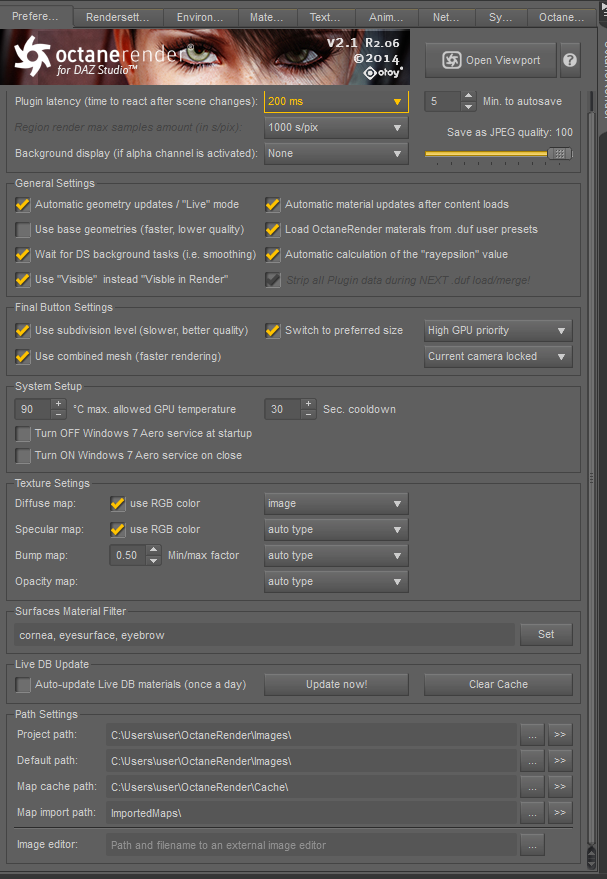Toggle Automatic material updates after content loads
The height and width of the screenshot is (879, 607).
click(x=273, y=205)
